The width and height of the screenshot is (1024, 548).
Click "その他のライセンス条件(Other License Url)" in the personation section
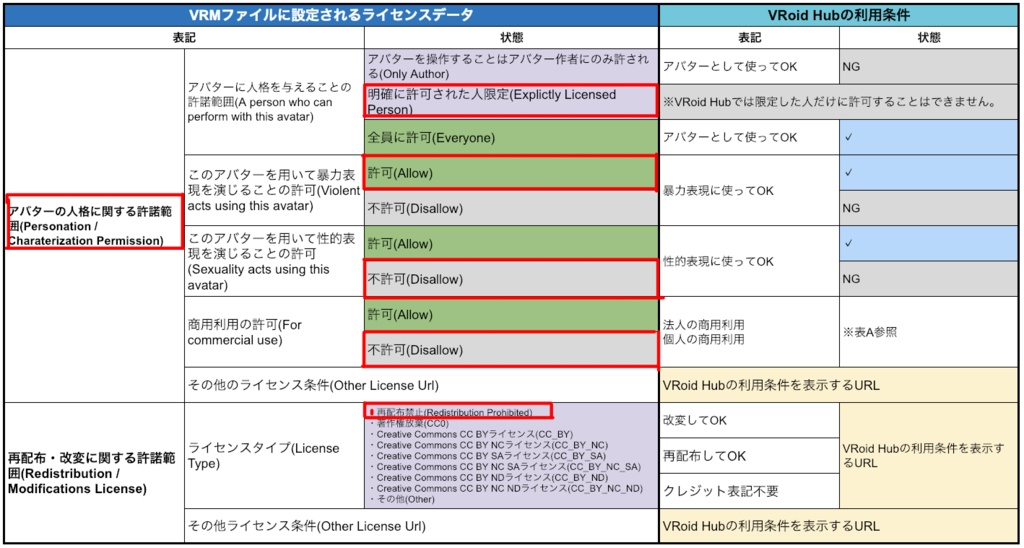(x=422, y=385)
